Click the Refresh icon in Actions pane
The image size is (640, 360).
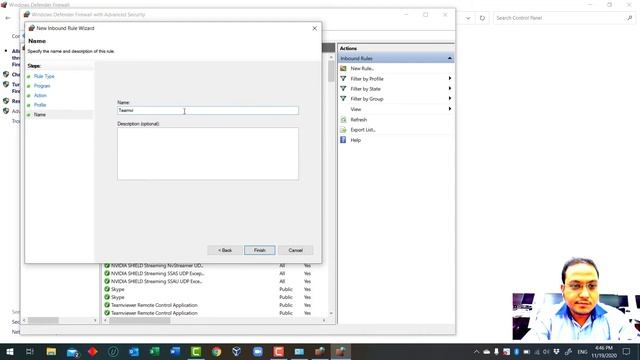coord(343,120)
